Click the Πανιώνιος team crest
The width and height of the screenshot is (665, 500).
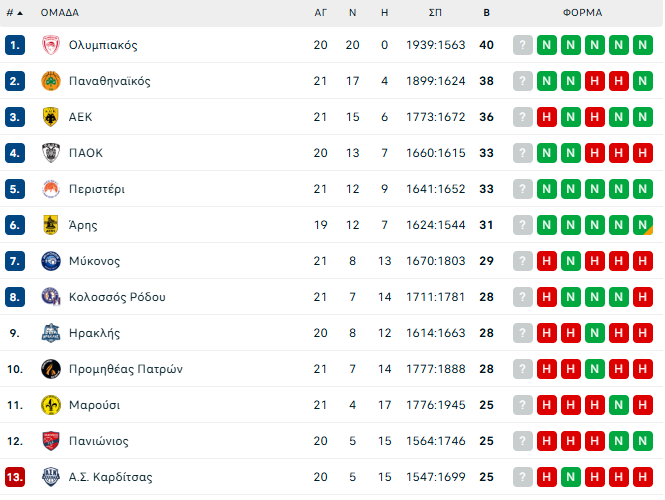pyautogui.click(x=51, y=441)
